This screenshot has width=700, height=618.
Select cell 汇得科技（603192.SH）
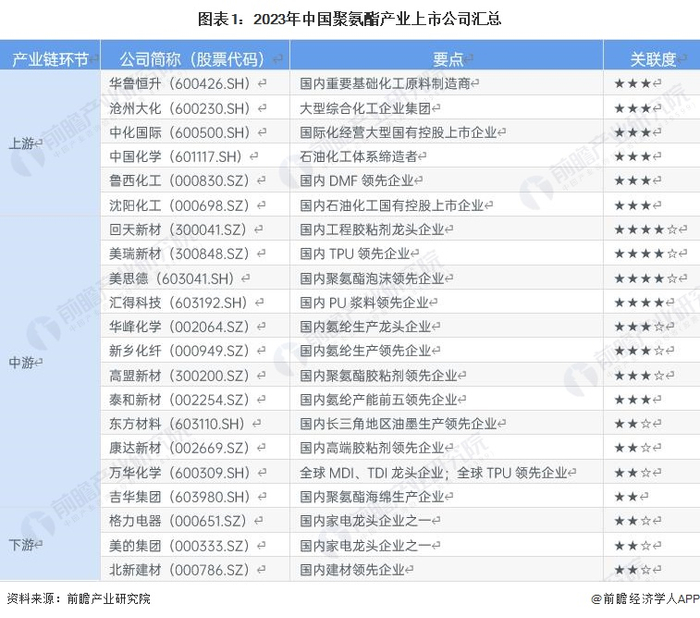click(x=195, y=302)
